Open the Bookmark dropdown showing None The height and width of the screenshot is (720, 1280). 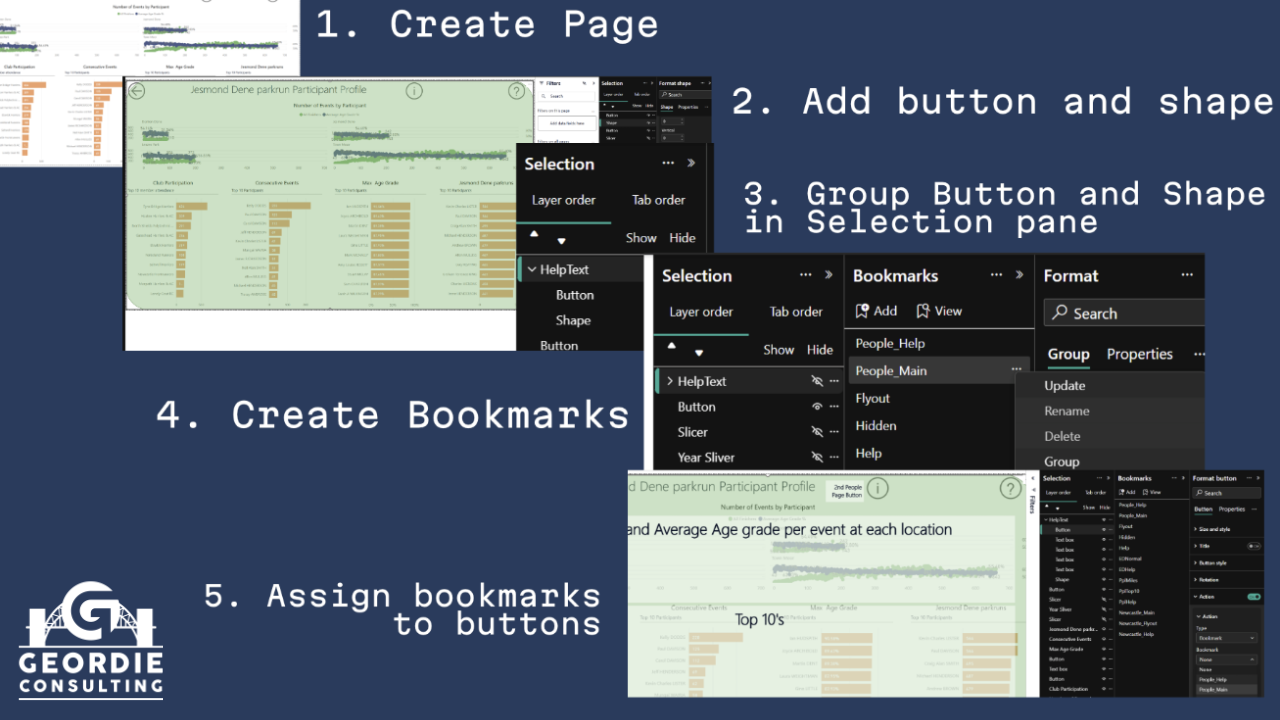point(1227,660)
